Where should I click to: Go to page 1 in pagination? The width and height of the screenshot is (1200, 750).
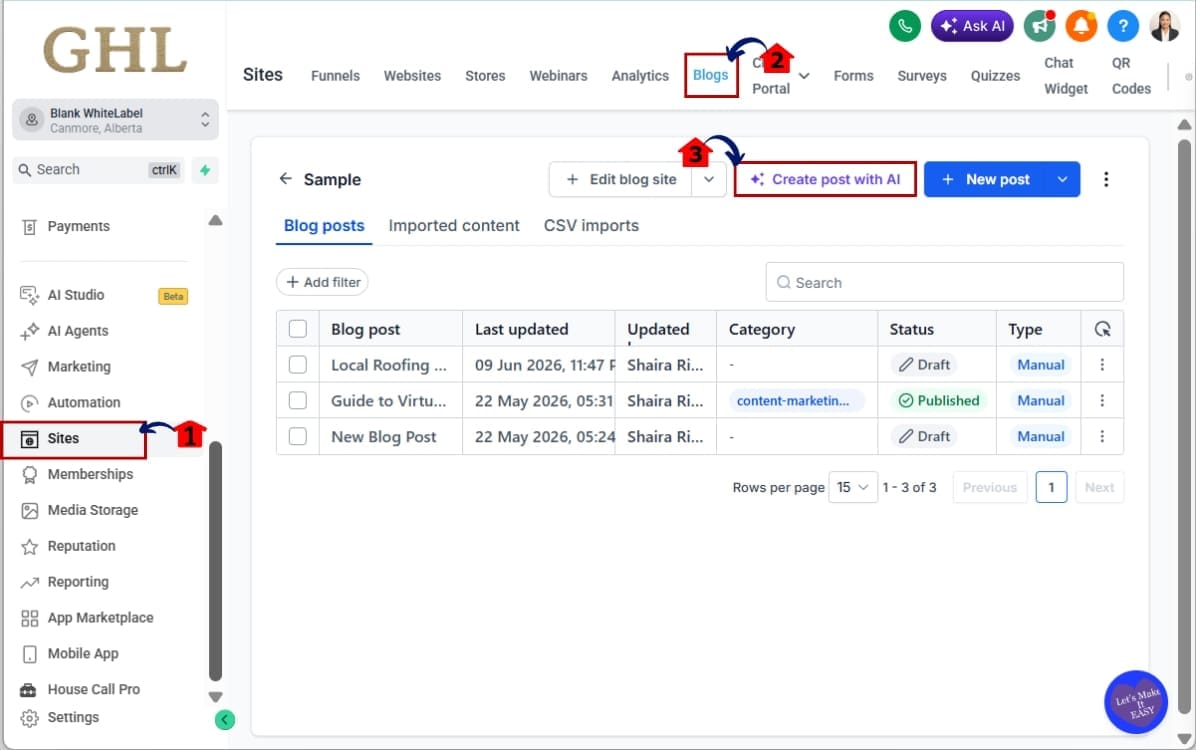pyautogui.click(x=1051, y=487)
